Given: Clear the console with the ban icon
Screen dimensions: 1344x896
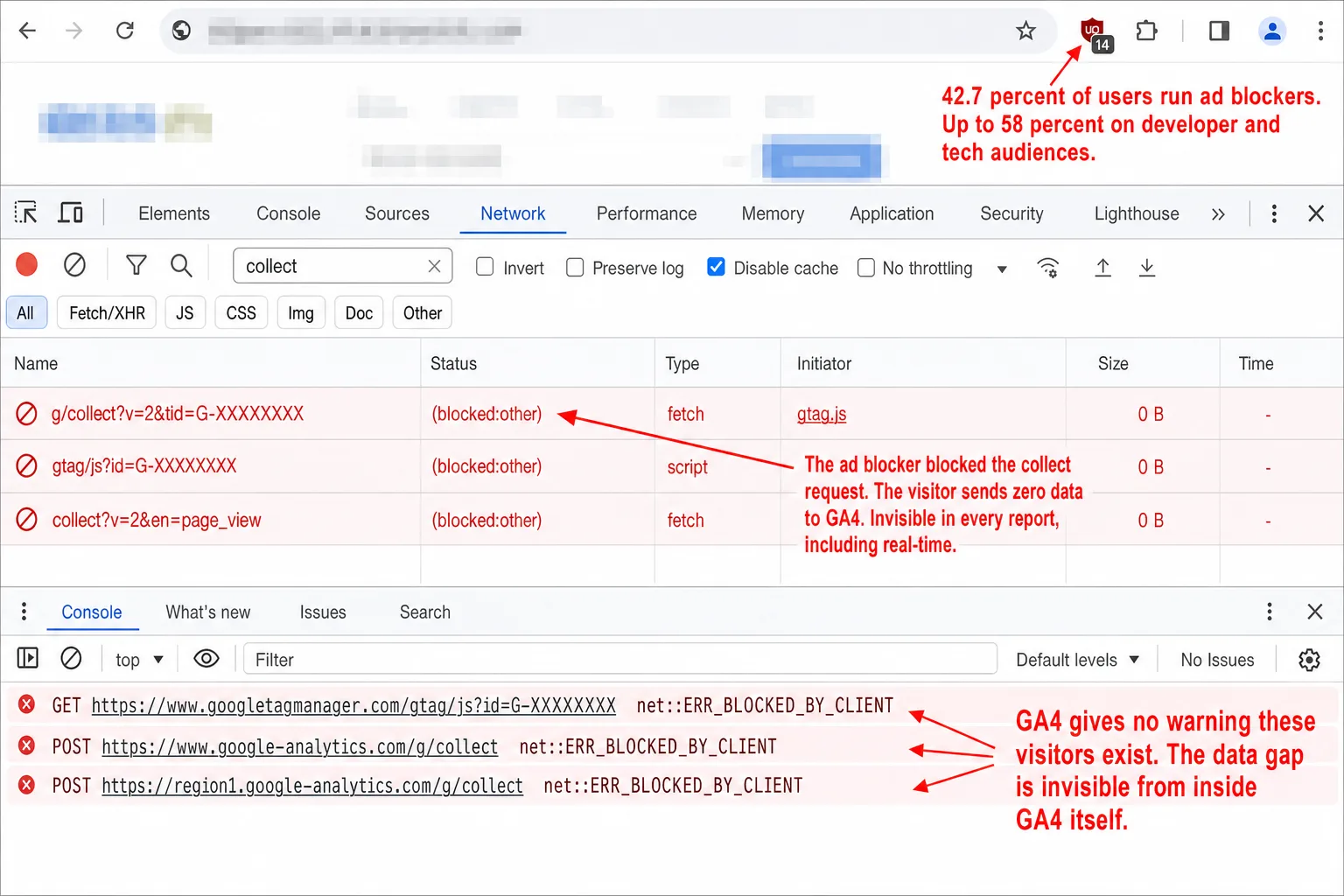Looking at the screenshot, I should pos(71,658).
